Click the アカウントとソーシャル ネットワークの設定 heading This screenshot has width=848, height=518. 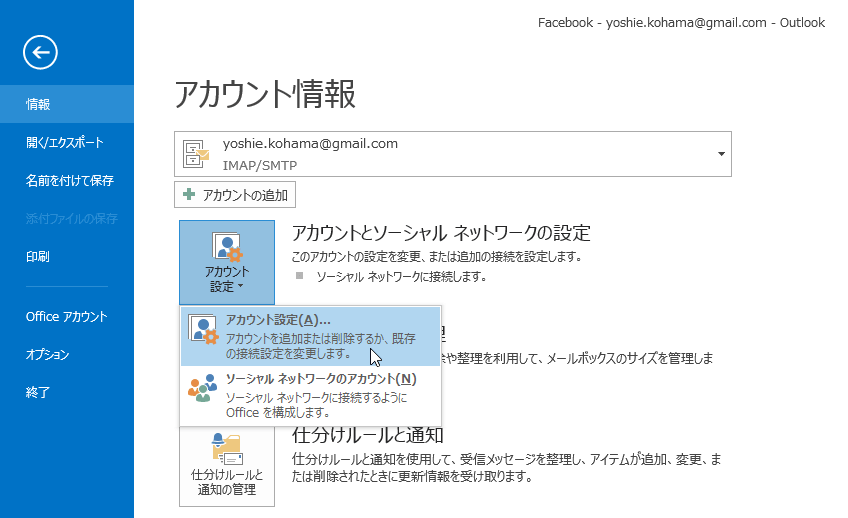441,233
